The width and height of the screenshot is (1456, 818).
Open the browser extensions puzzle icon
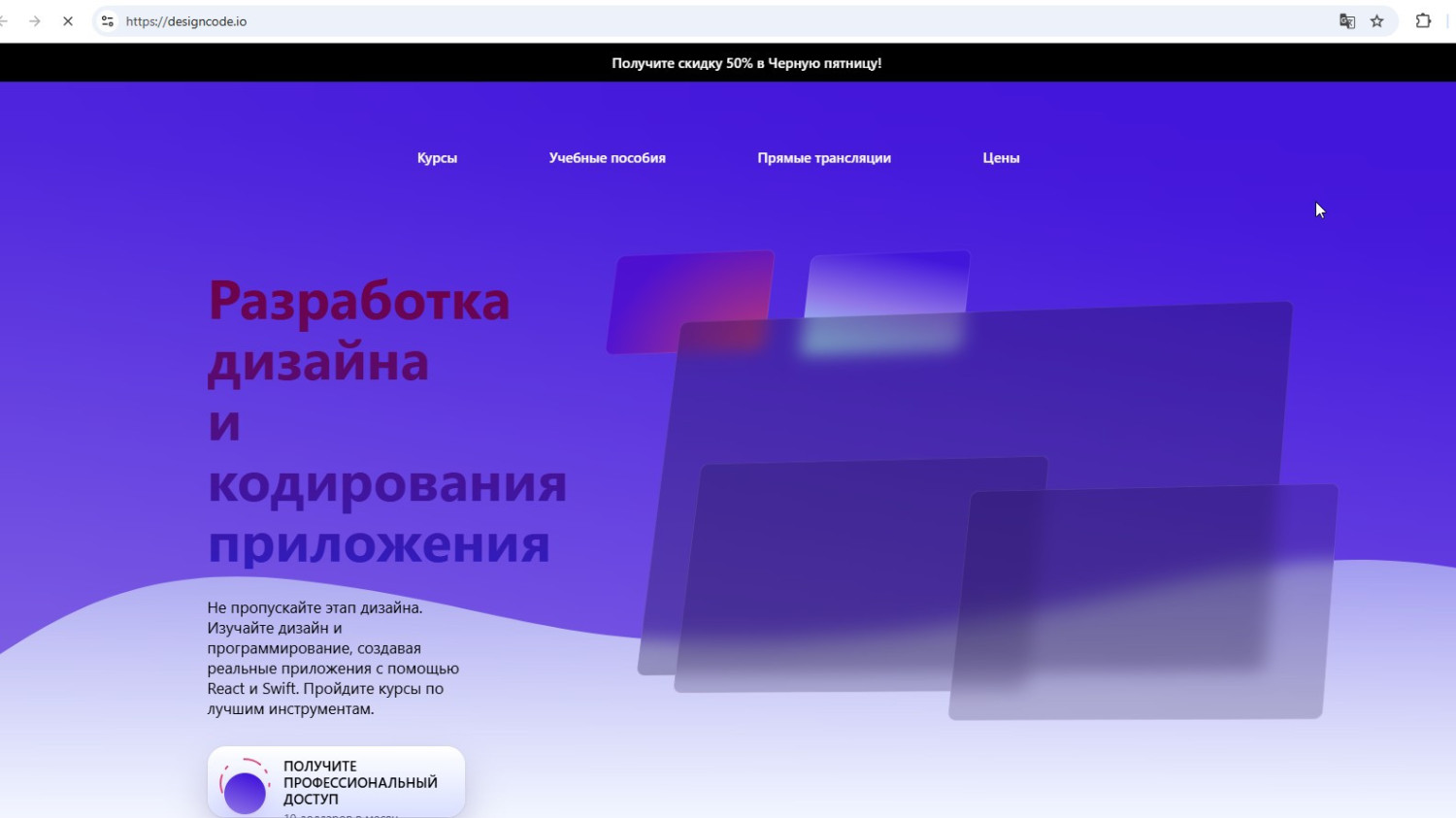point(1423,21)
